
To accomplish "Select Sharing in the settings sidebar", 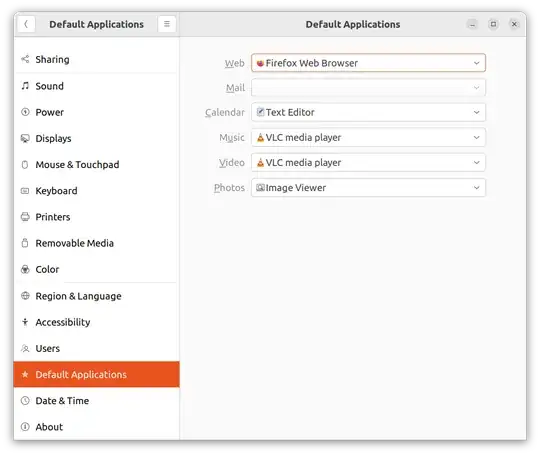I will point(96,59).
